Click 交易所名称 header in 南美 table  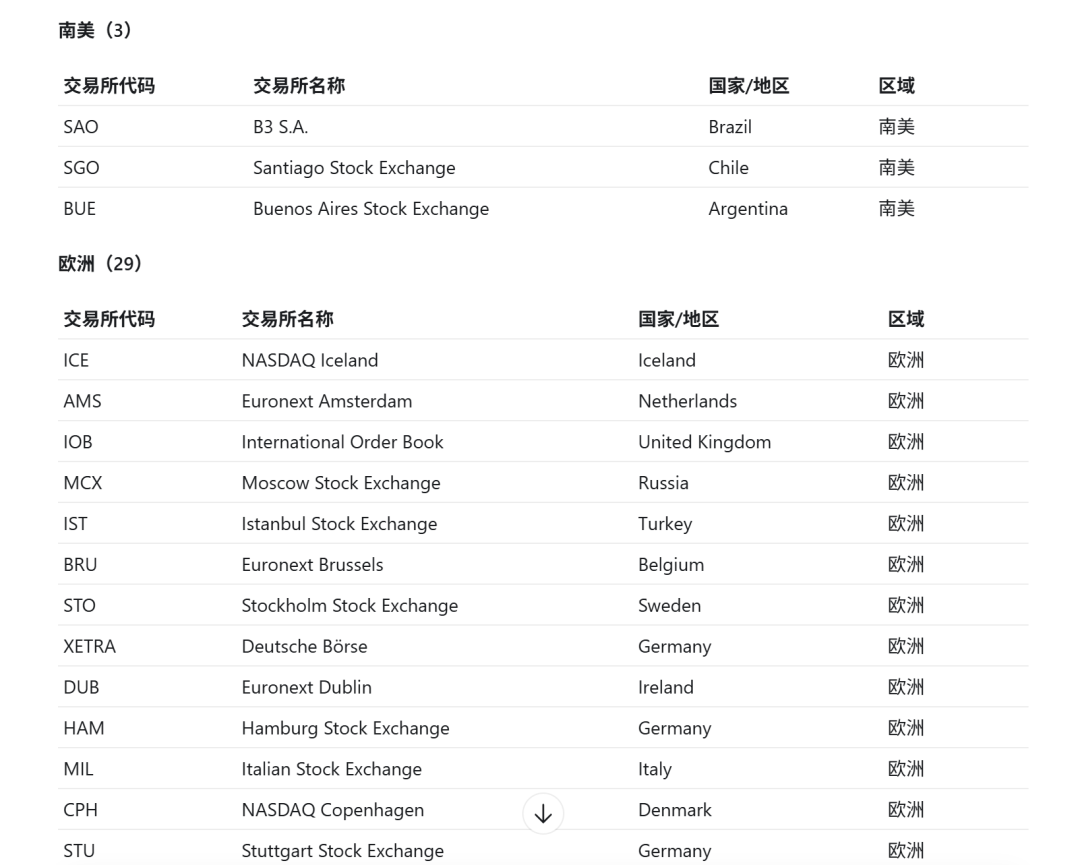point(299,86)
